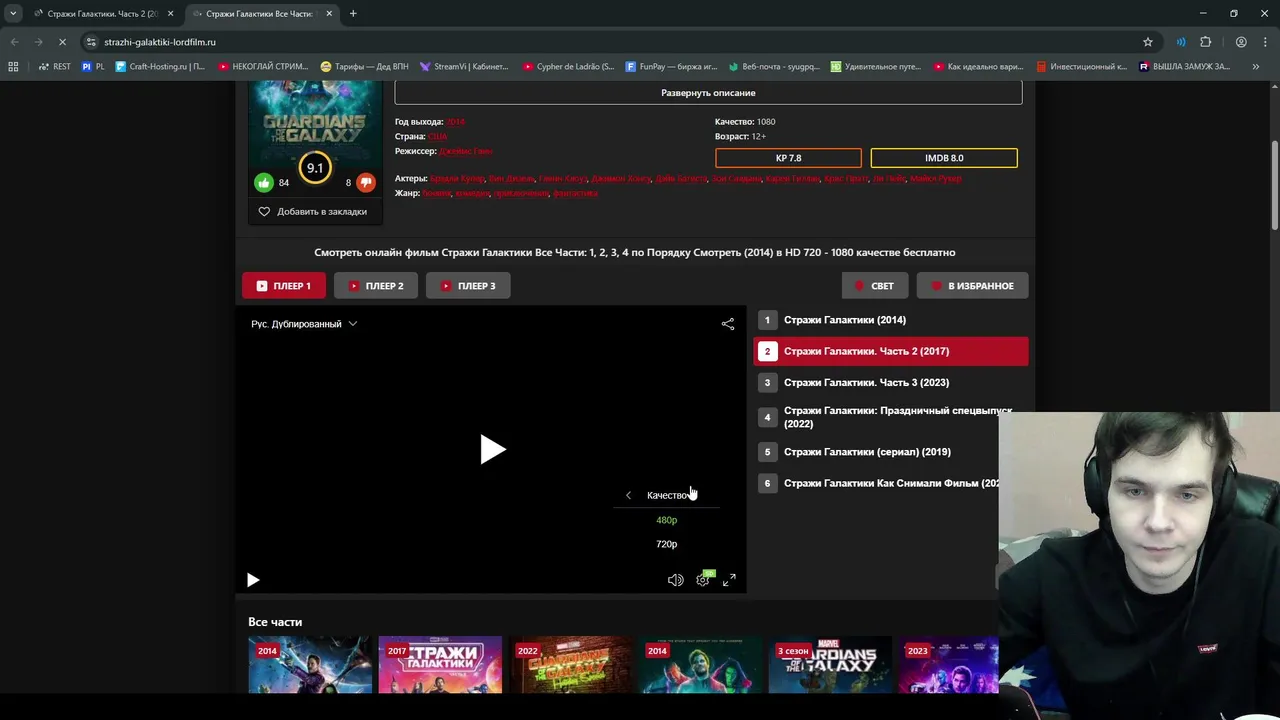Close the Стражи Галактики Все Части browser tab
Screen dimensions: 1280x720
(329, 14)
